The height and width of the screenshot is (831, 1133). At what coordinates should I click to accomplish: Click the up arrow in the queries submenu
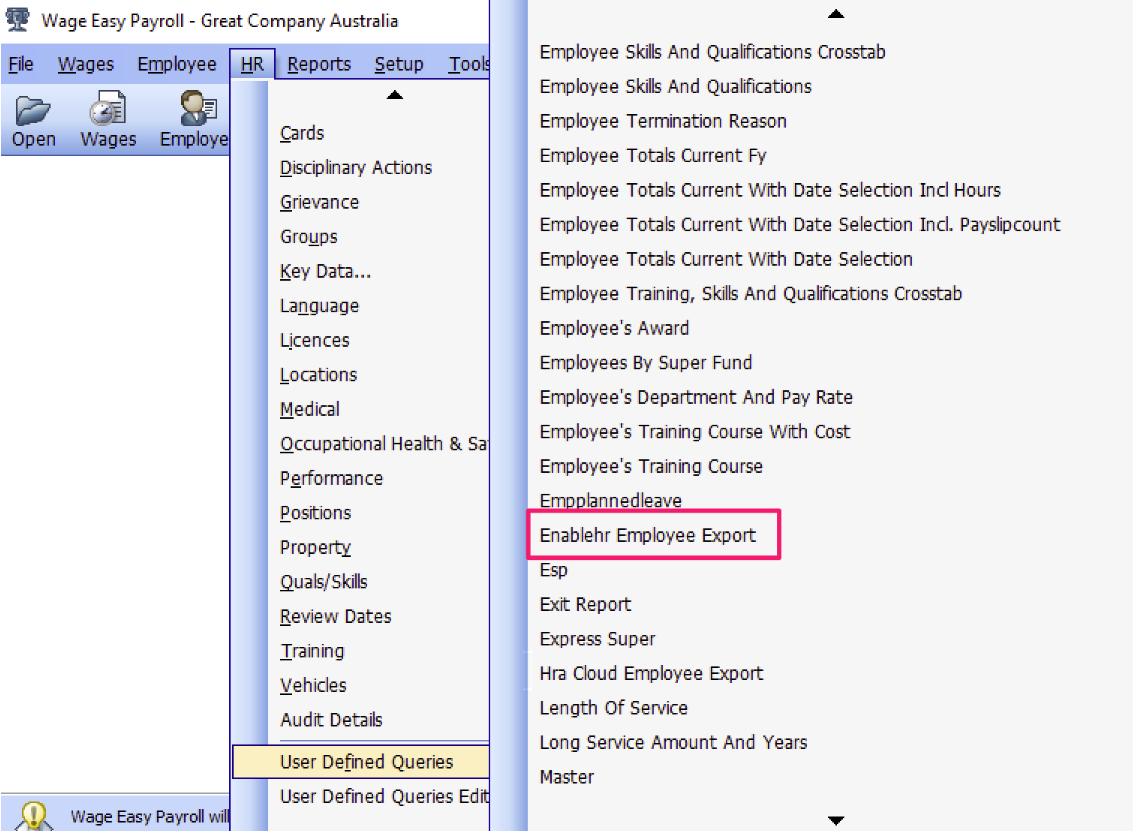pyautogui.click(x=836, y=13)
